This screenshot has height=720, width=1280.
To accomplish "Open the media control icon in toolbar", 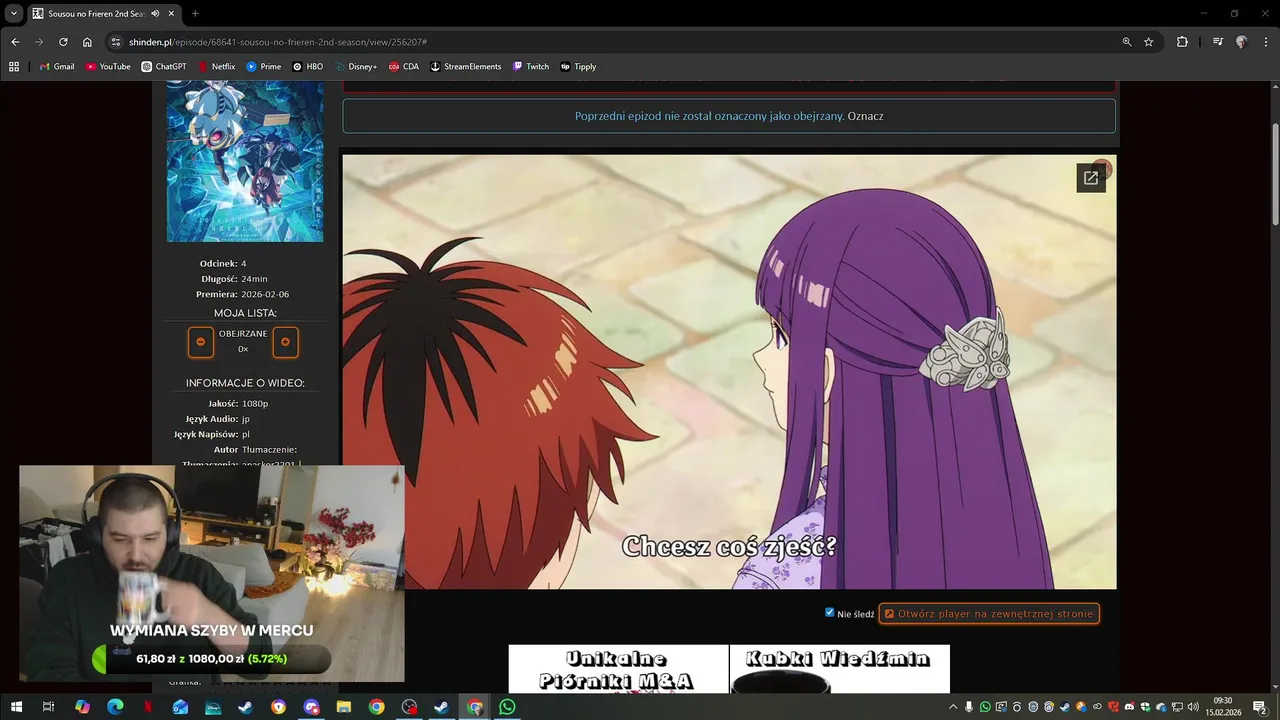I will point(1217,42).
